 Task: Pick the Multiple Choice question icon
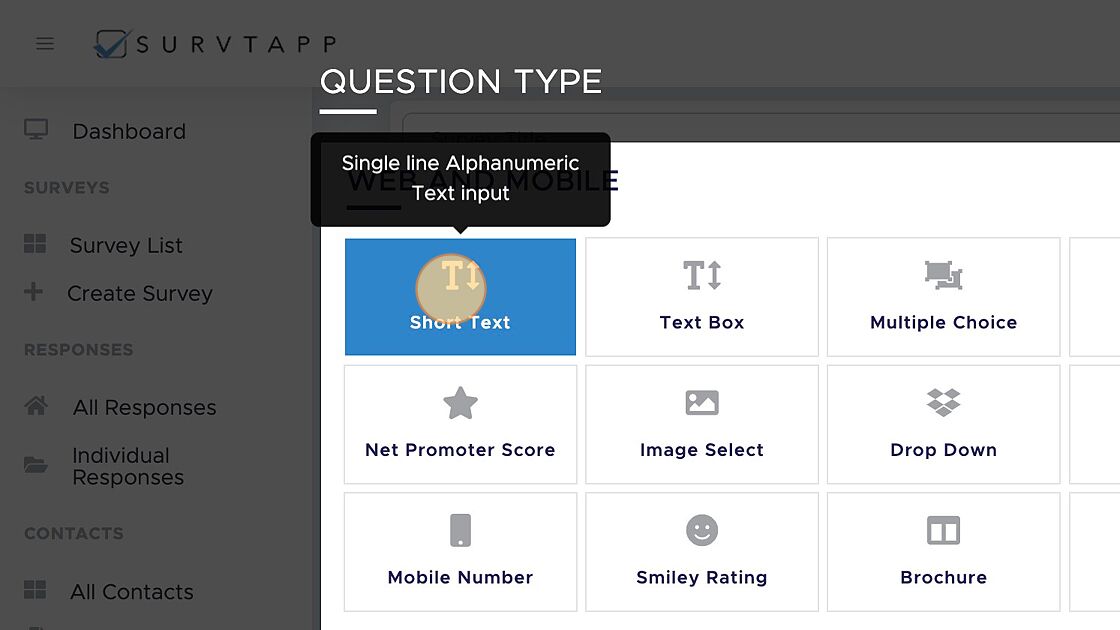943,275
